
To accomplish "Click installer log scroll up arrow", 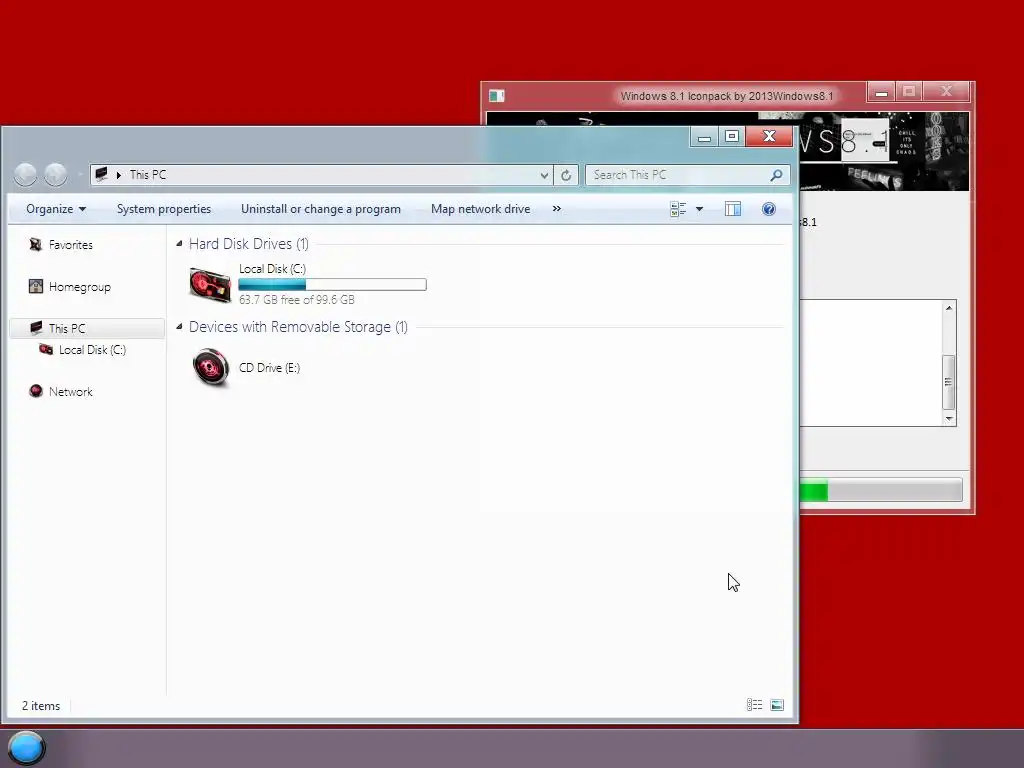I will click(x=949, y=308).
